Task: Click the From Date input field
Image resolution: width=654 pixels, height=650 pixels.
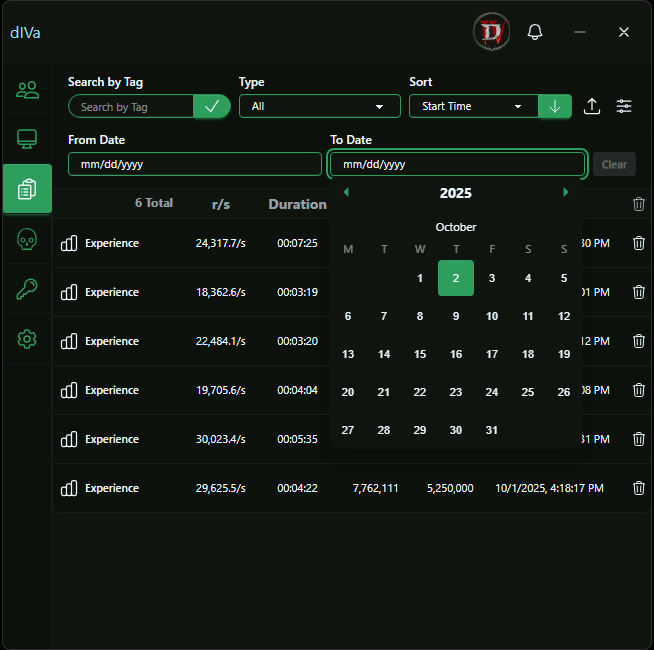Action: click(x=195, y=164)
